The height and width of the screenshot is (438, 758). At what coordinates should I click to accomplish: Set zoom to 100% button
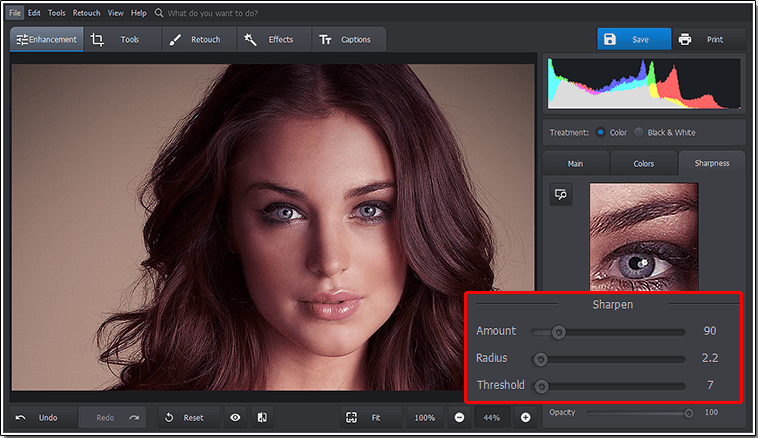[424, 417]
